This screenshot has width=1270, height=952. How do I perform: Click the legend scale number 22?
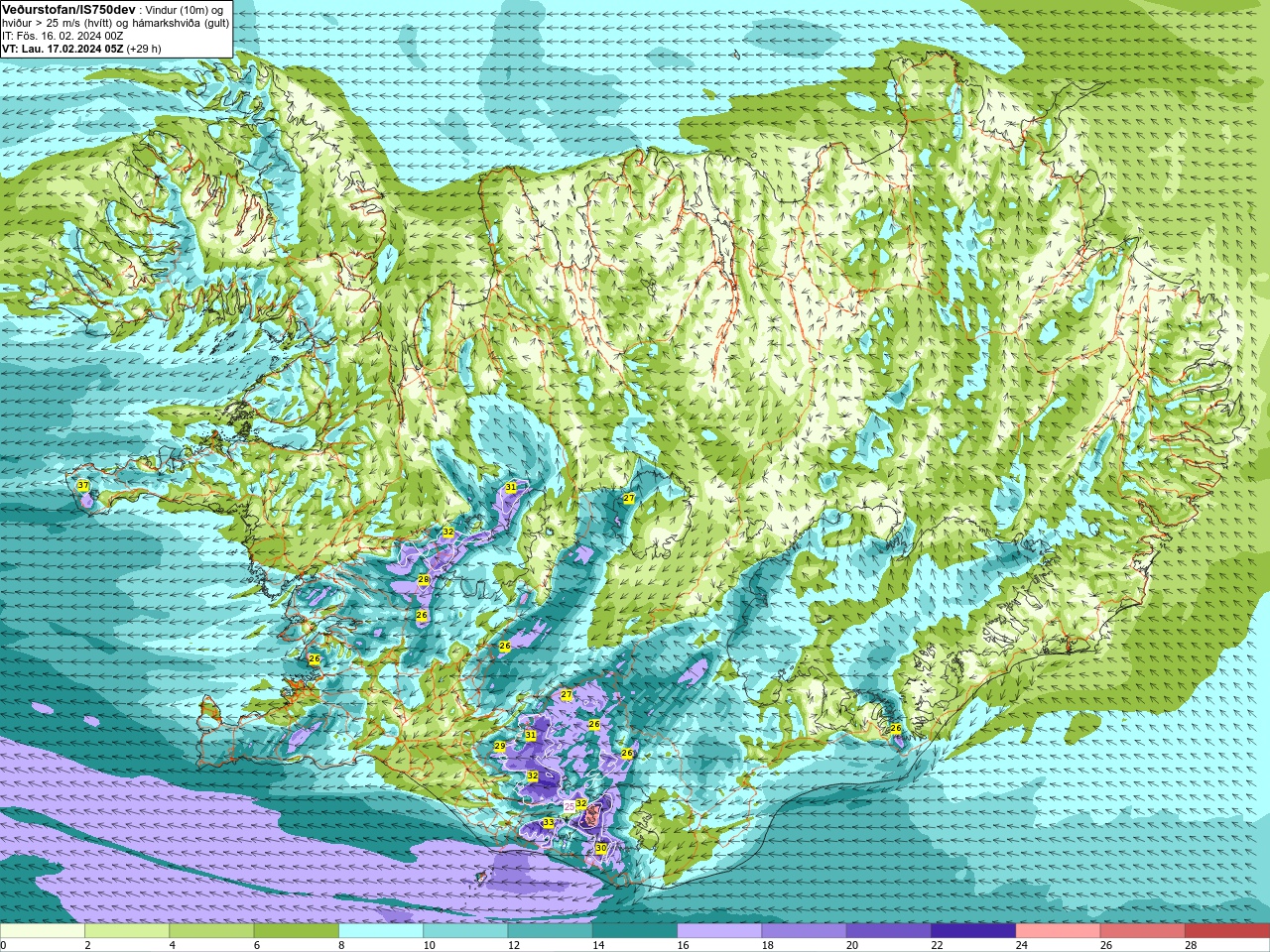(937, 945)
